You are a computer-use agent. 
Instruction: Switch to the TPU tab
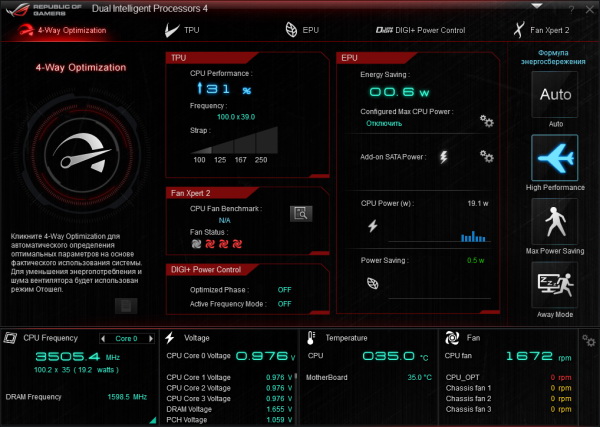click(x=182, y=30)
